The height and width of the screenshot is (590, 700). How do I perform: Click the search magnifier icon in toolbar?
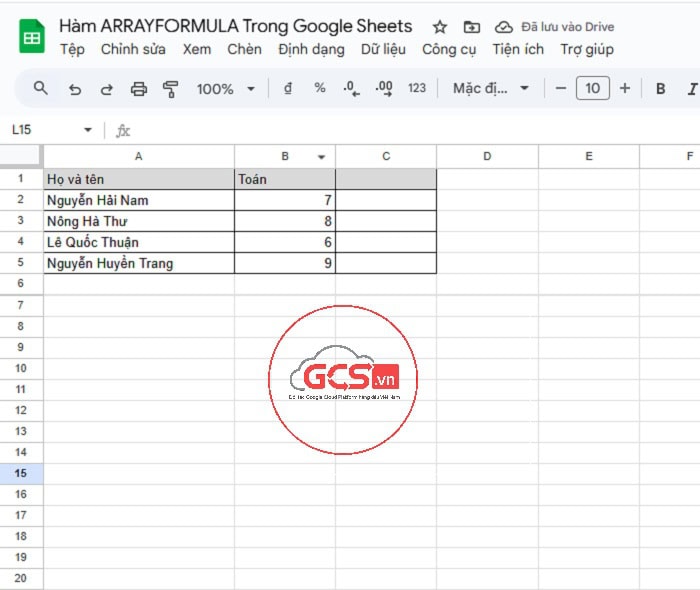coord(41,88)
